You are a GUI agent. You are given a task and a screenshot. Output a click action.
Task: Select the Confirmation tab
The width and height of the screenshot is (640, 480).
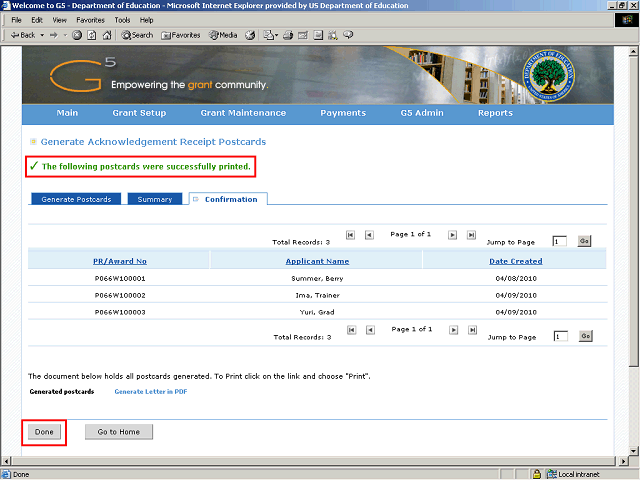coord(228,199)
